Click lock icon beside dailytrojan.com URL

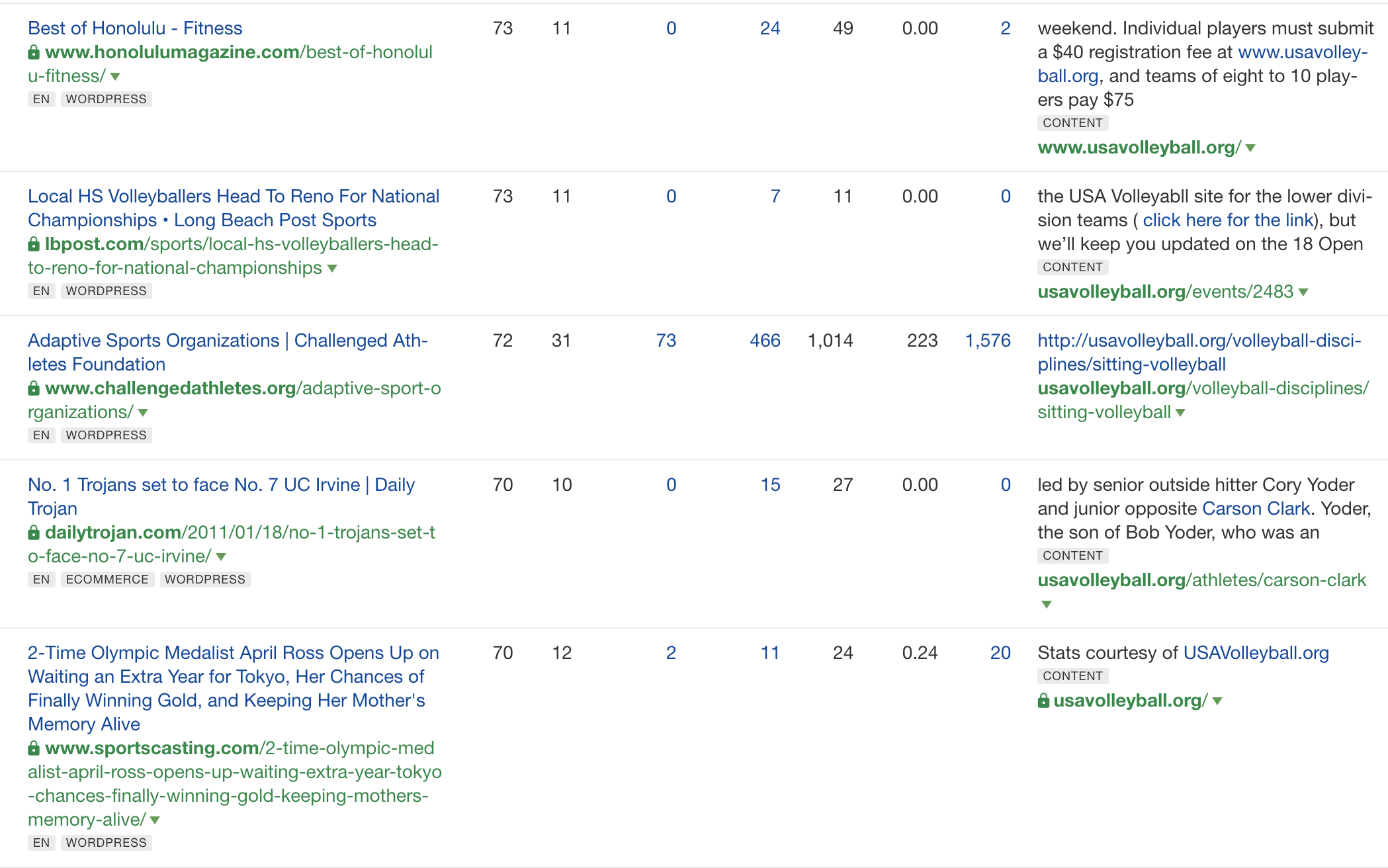tap(34, 533)
